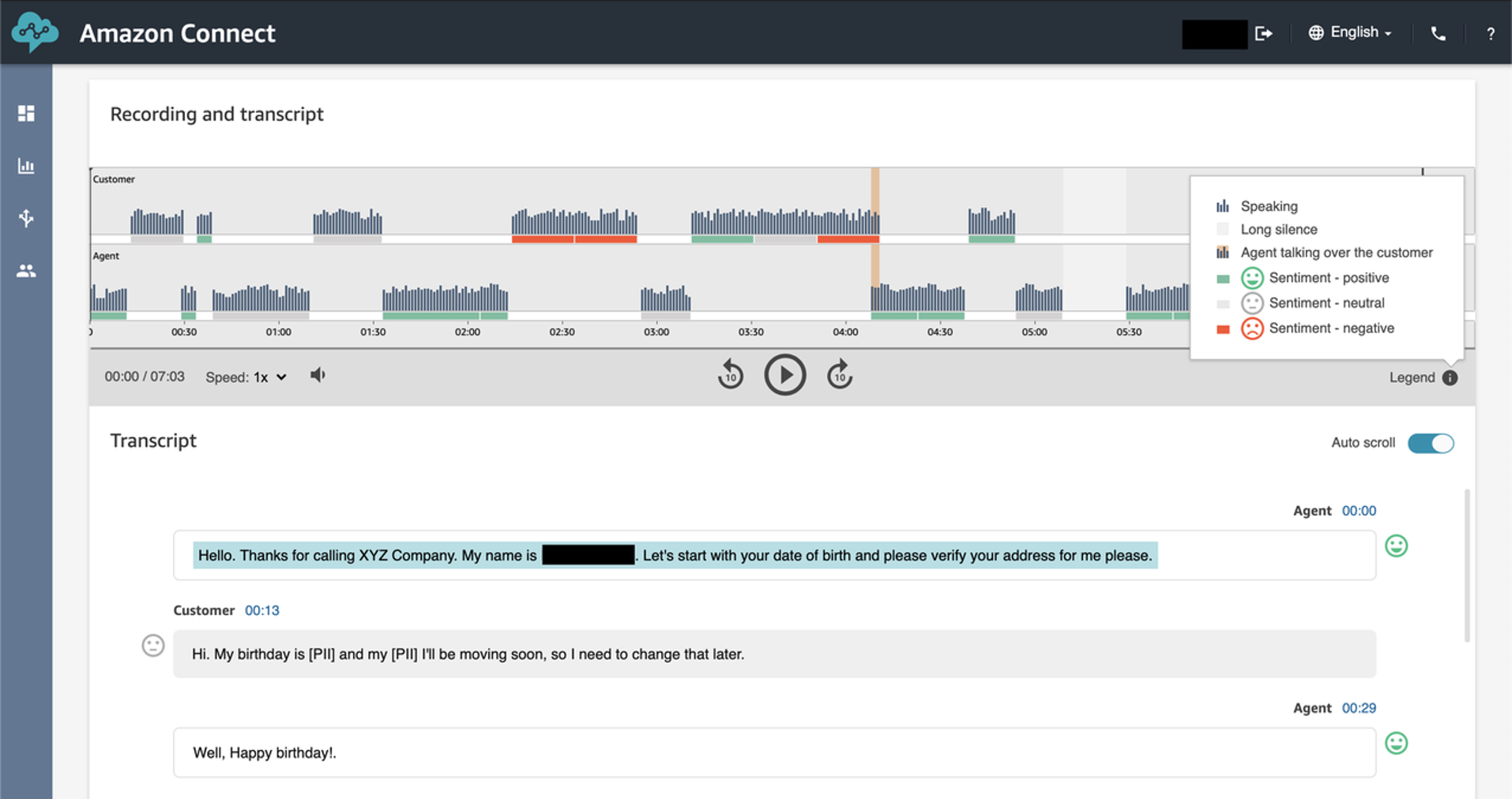Click the redacted username in header

1214,34
